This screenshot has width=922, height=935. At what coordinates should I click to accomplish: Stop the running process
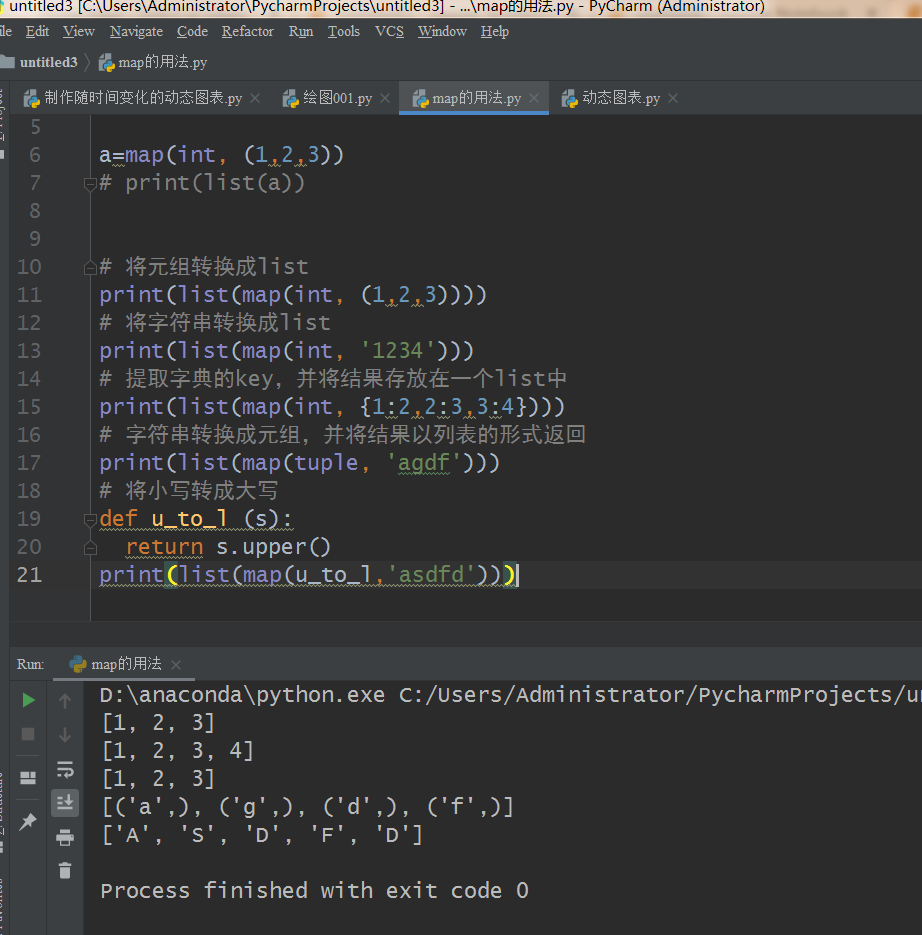coord(28,734)
